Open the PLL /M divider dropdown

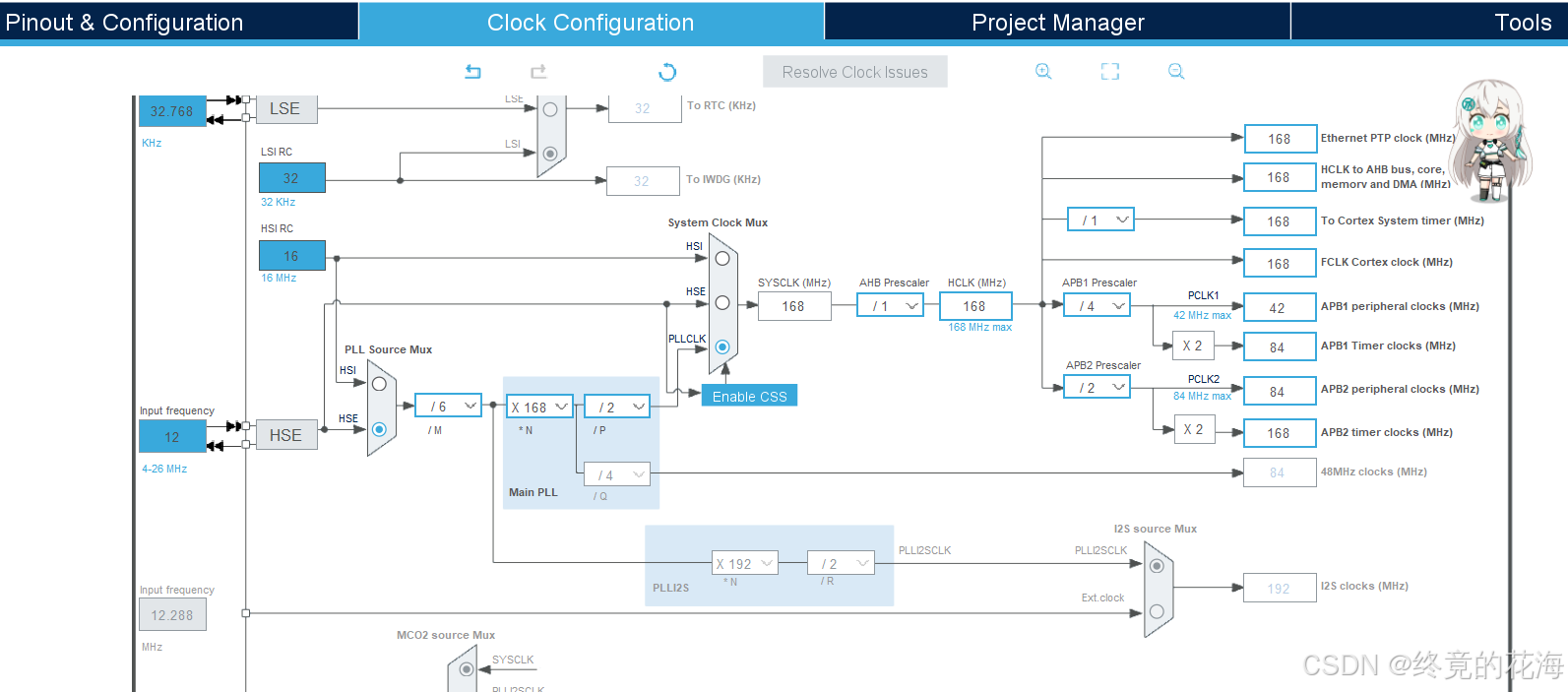coord(449,406)
